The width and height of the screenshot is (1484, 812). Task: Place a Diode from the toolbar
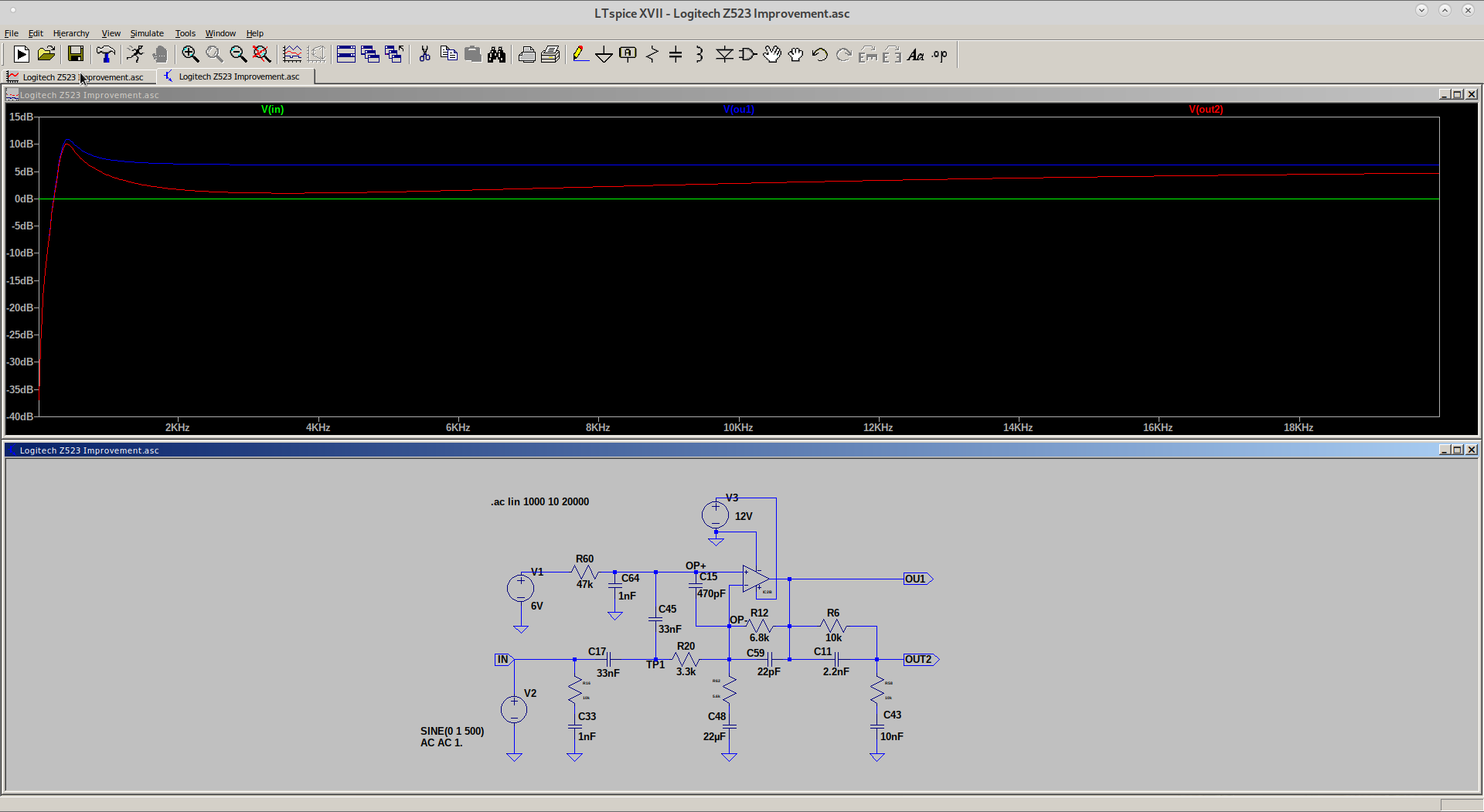[x=724, y=54]
